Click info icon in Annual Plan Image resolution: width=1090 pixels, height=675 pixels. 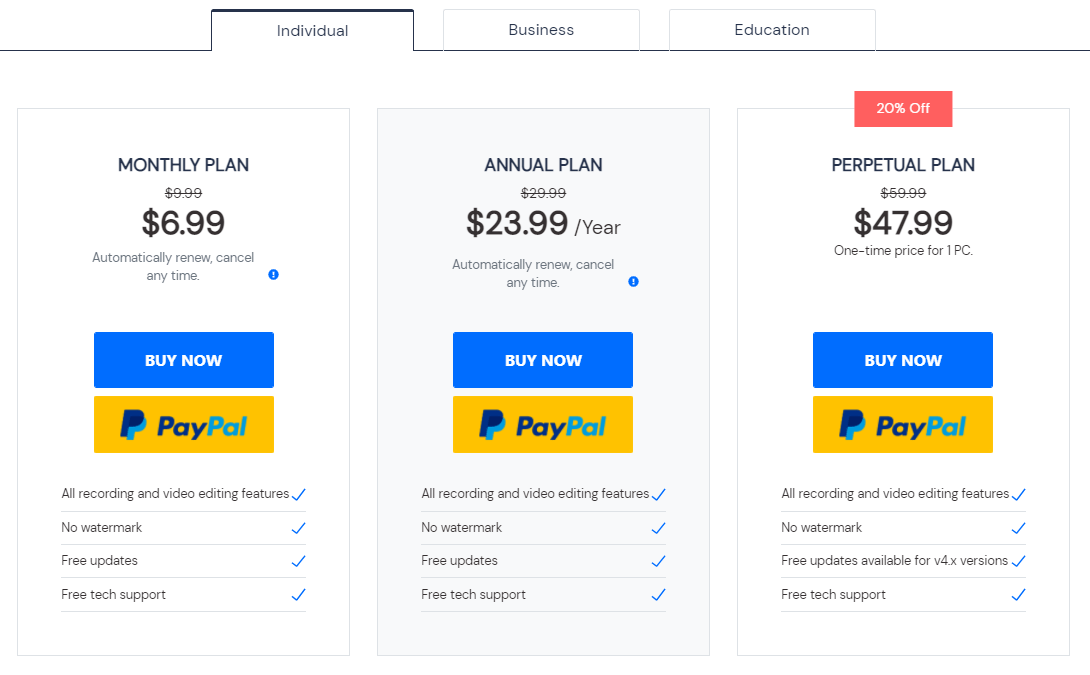pos(633,282)
